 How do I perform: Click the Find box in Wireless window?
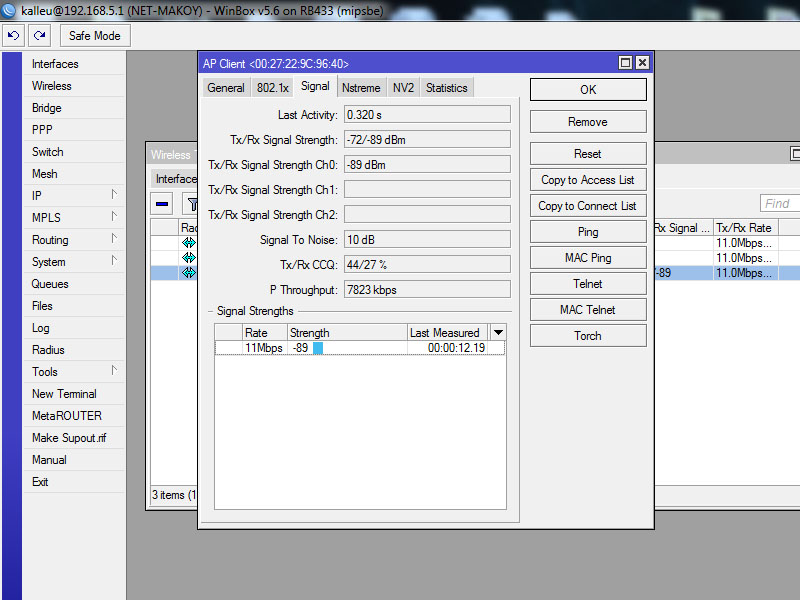pos(780,204)
